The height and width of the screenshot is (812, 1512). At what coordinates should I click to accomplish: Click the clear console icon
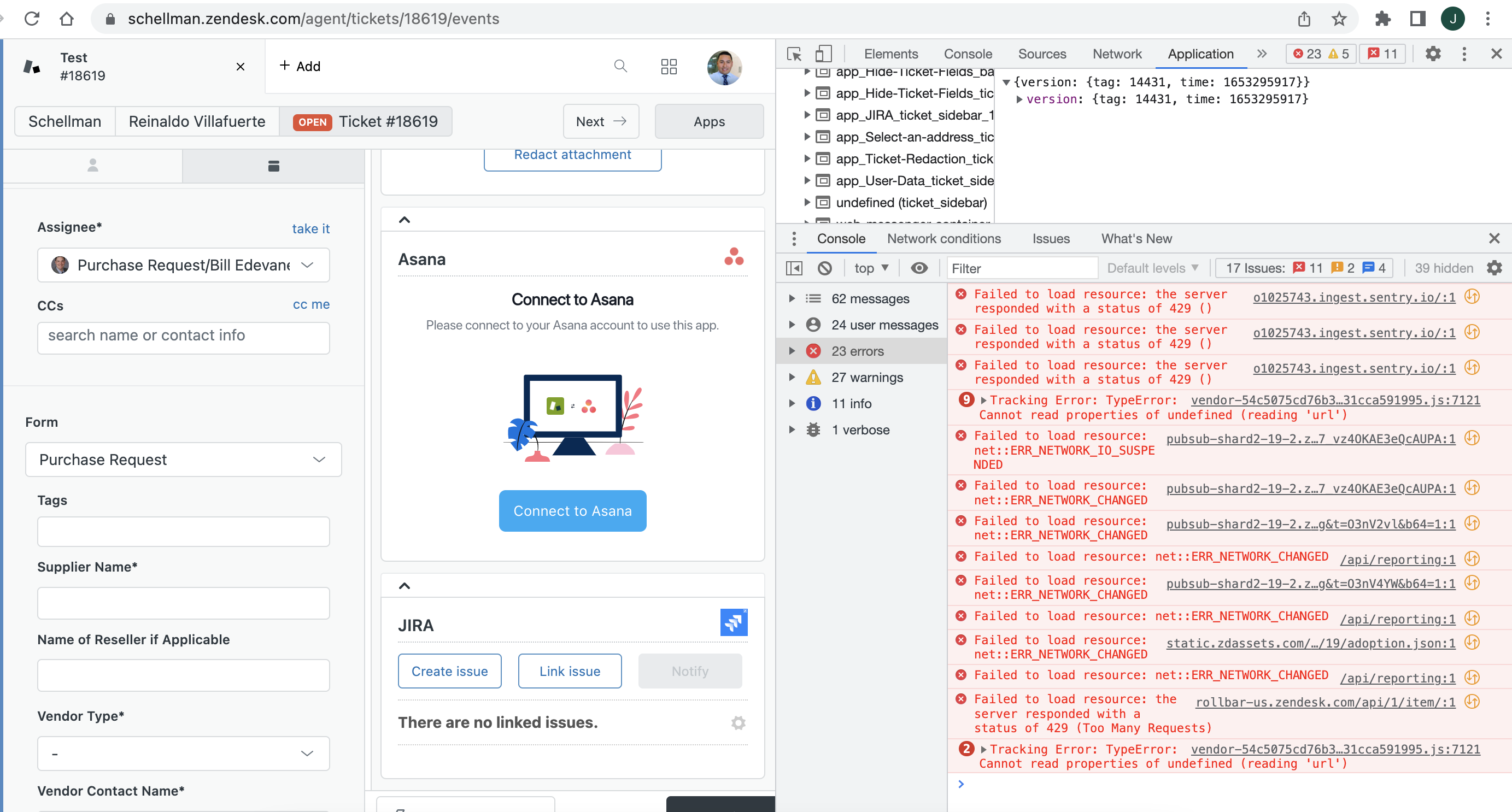(x=825, y=268)
